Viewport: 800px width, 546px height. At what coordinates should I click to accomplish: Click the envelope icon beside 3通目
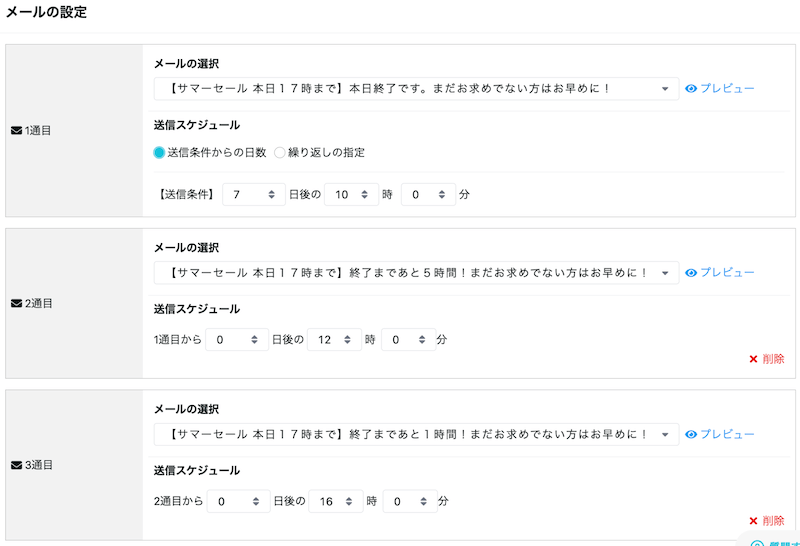click(x=16, y=465)
